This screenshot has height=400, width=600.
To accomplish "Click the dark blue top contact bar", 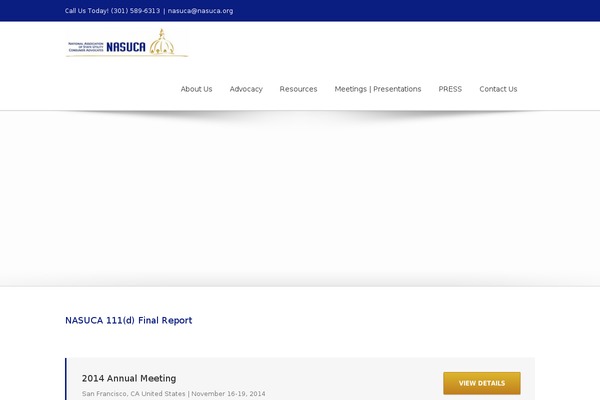I will [400, 11].
